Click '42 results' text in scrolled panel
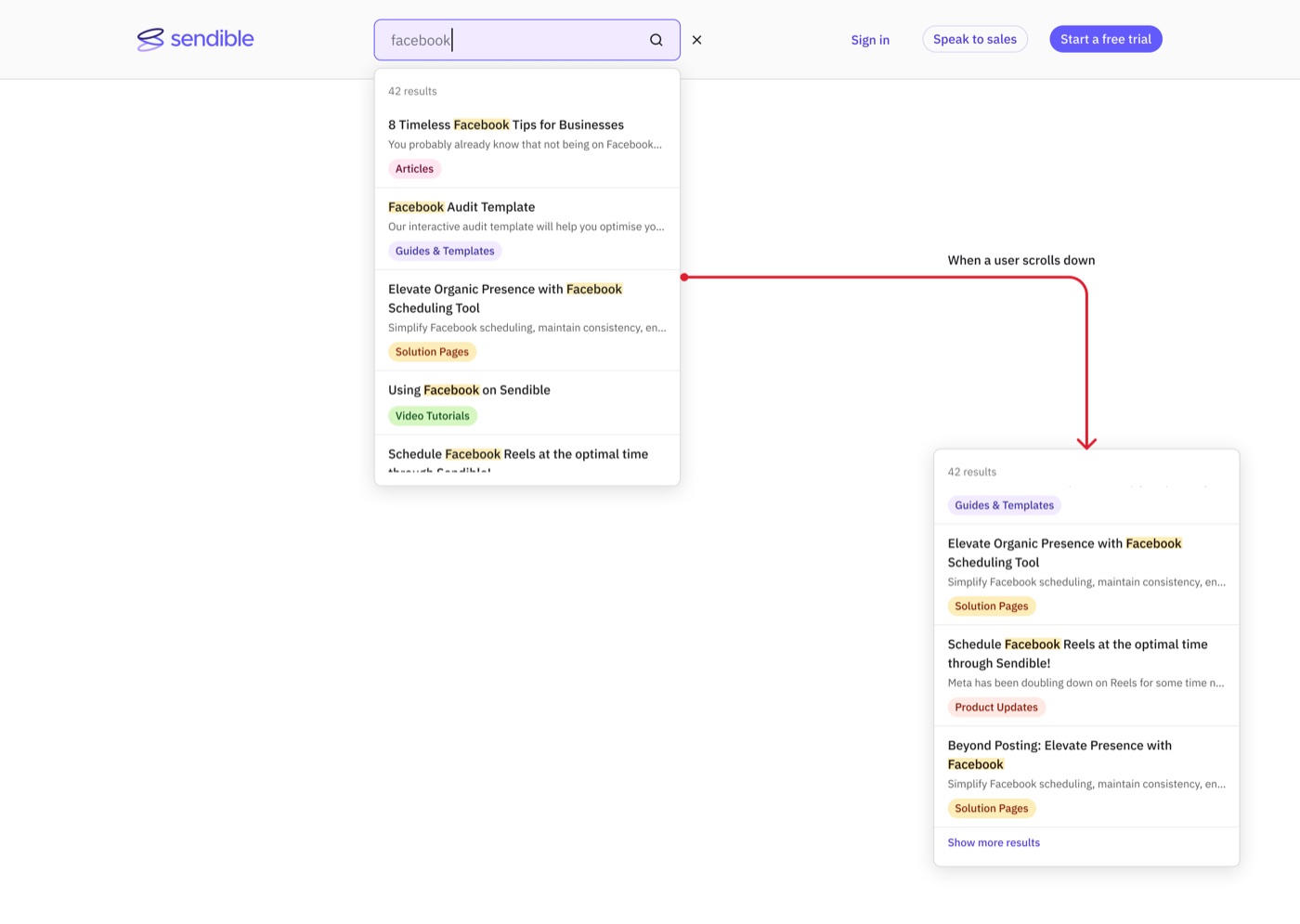This screenshot has height=924, width=1300. tap(972, 472)
